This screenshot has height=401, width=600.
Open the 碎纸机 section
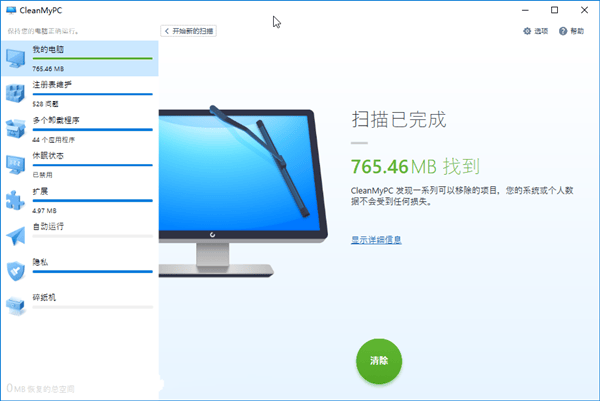pyautogui.click(x=80, y=306)
